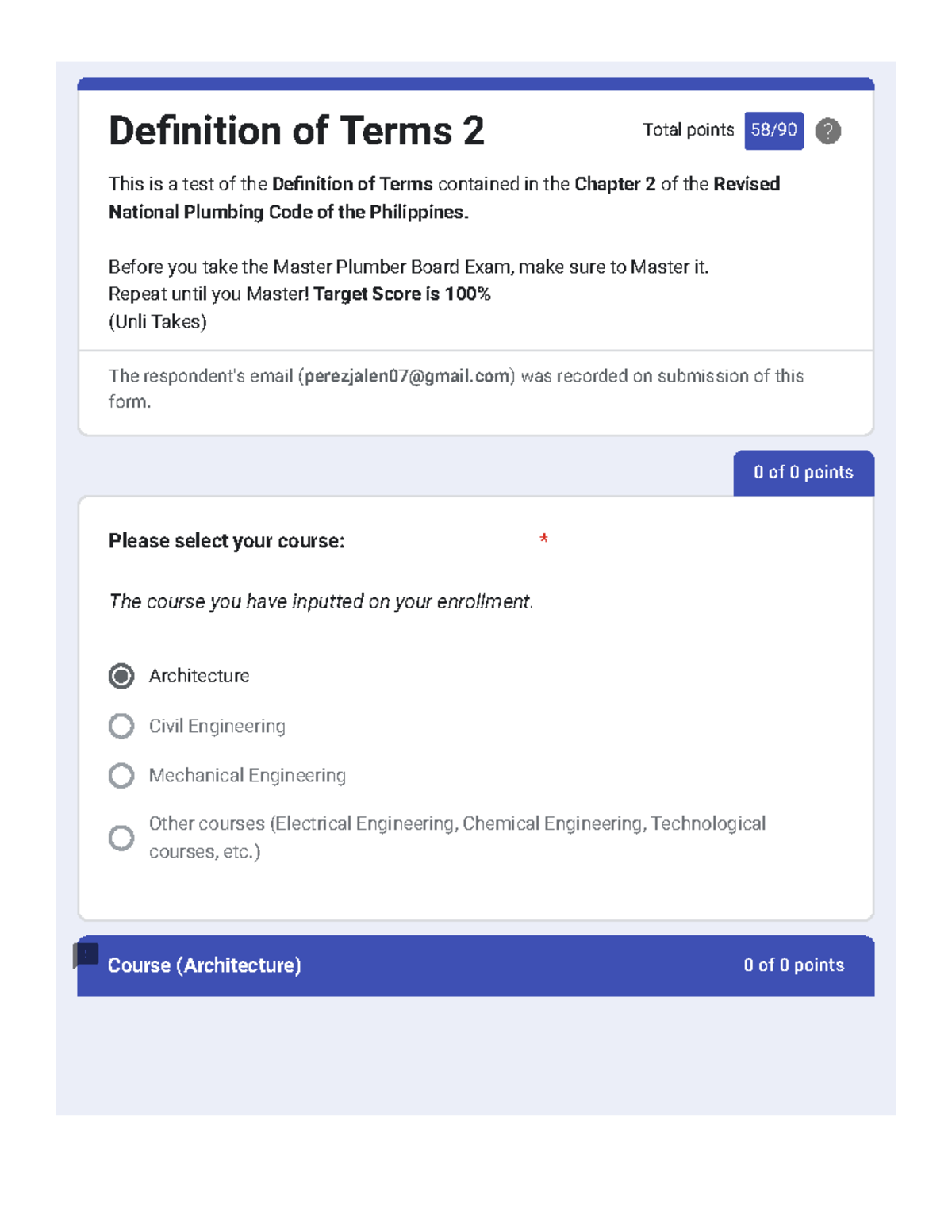The image size is (952, 1232).
Task: Select the Architecture radio button
Action: click(121, 676)
